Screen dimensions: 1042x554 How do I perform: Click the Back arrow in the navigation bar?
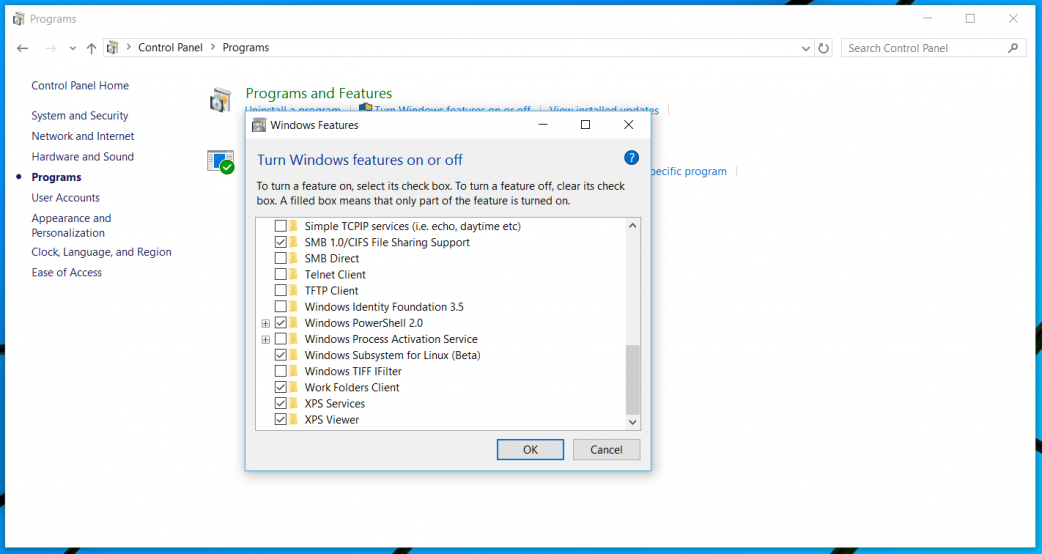23,48
